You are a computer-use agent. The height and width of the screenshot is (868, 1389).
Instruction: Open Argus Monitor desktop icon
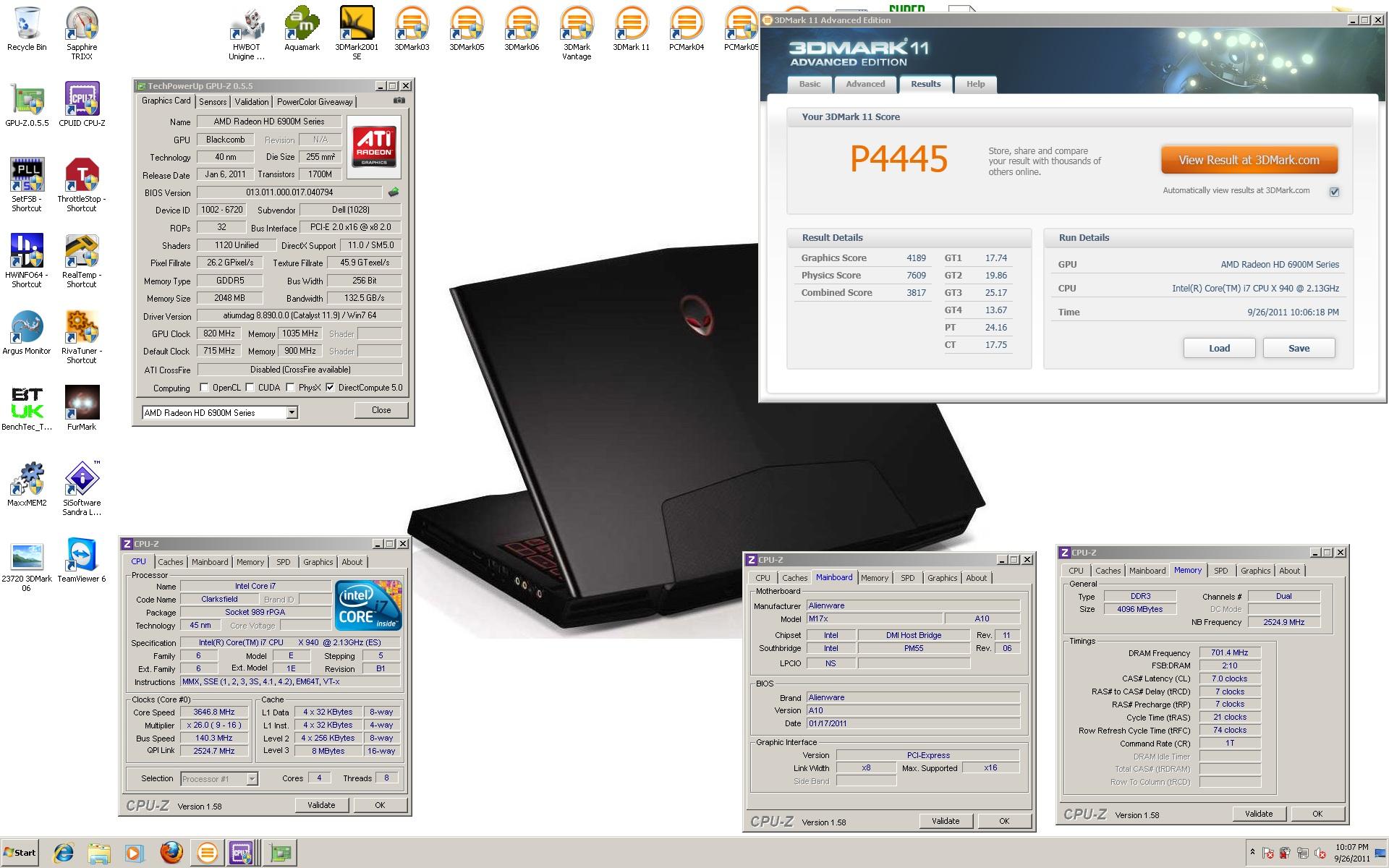click(27, 333)
